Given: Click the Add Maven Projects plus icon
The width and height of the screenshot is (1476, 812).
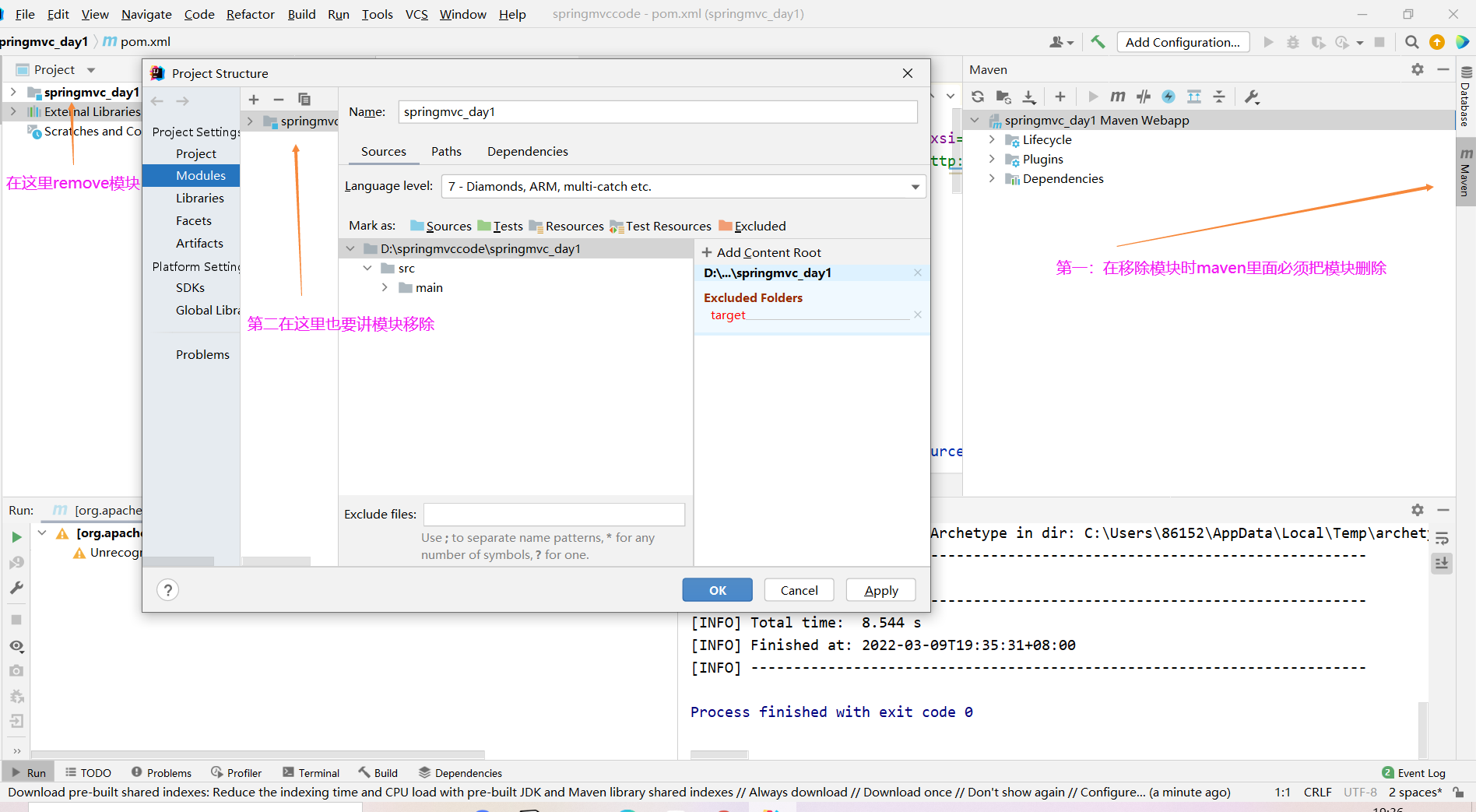Looking at the screenshot, I should click(1060, 97).
